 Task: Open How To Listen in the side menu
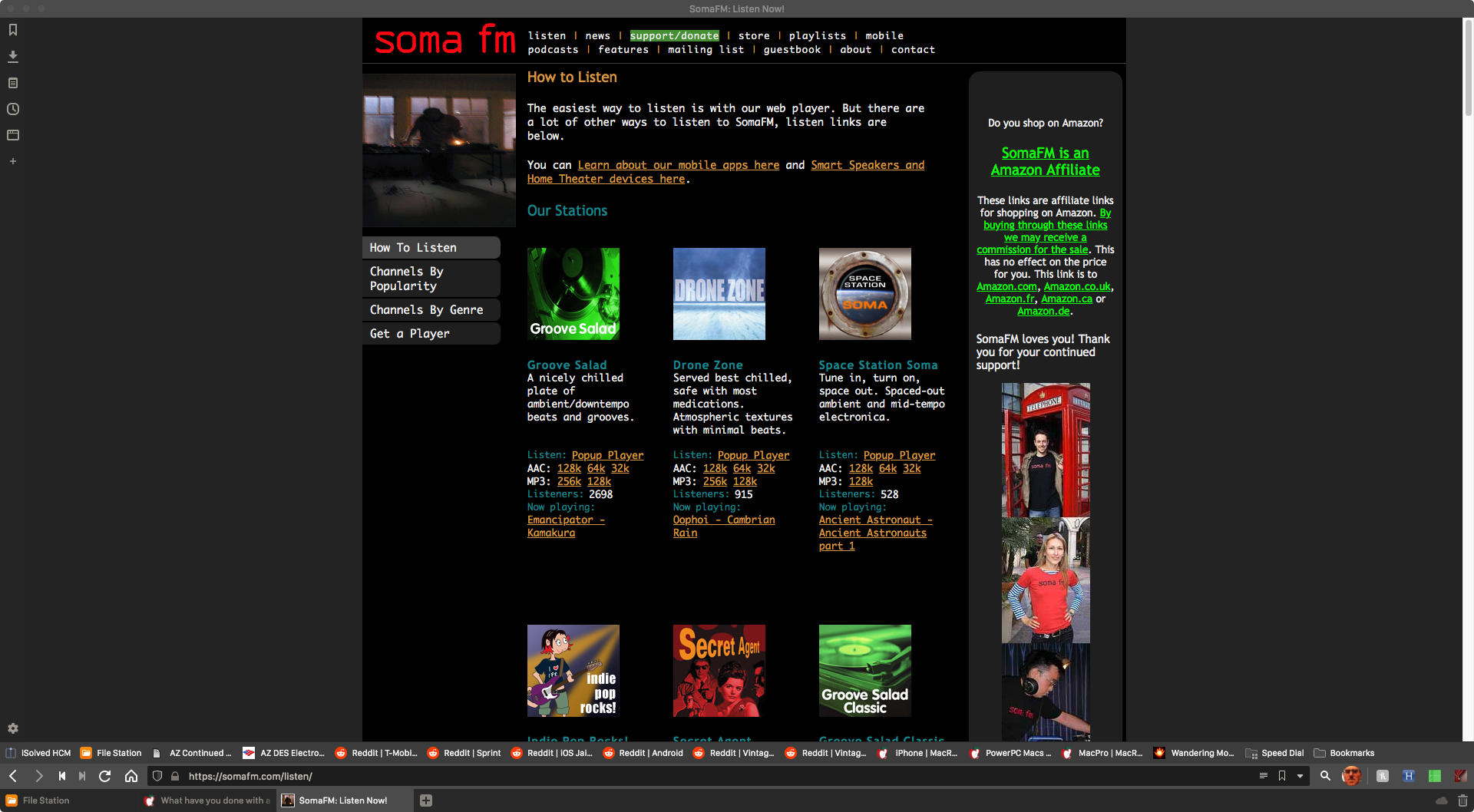coord(431,248)
